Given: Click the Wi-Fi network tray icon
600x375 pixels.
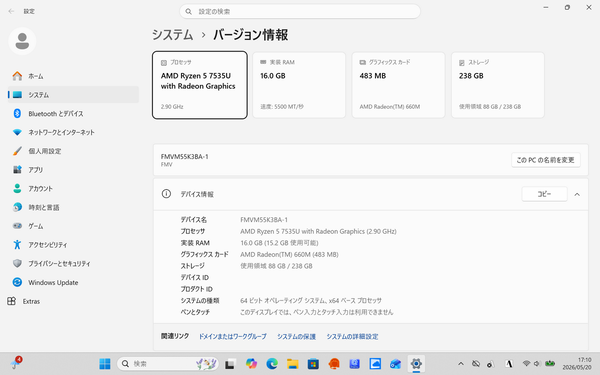Looking at the screenshot, I should pyautogui.click(x=527, y=364).
